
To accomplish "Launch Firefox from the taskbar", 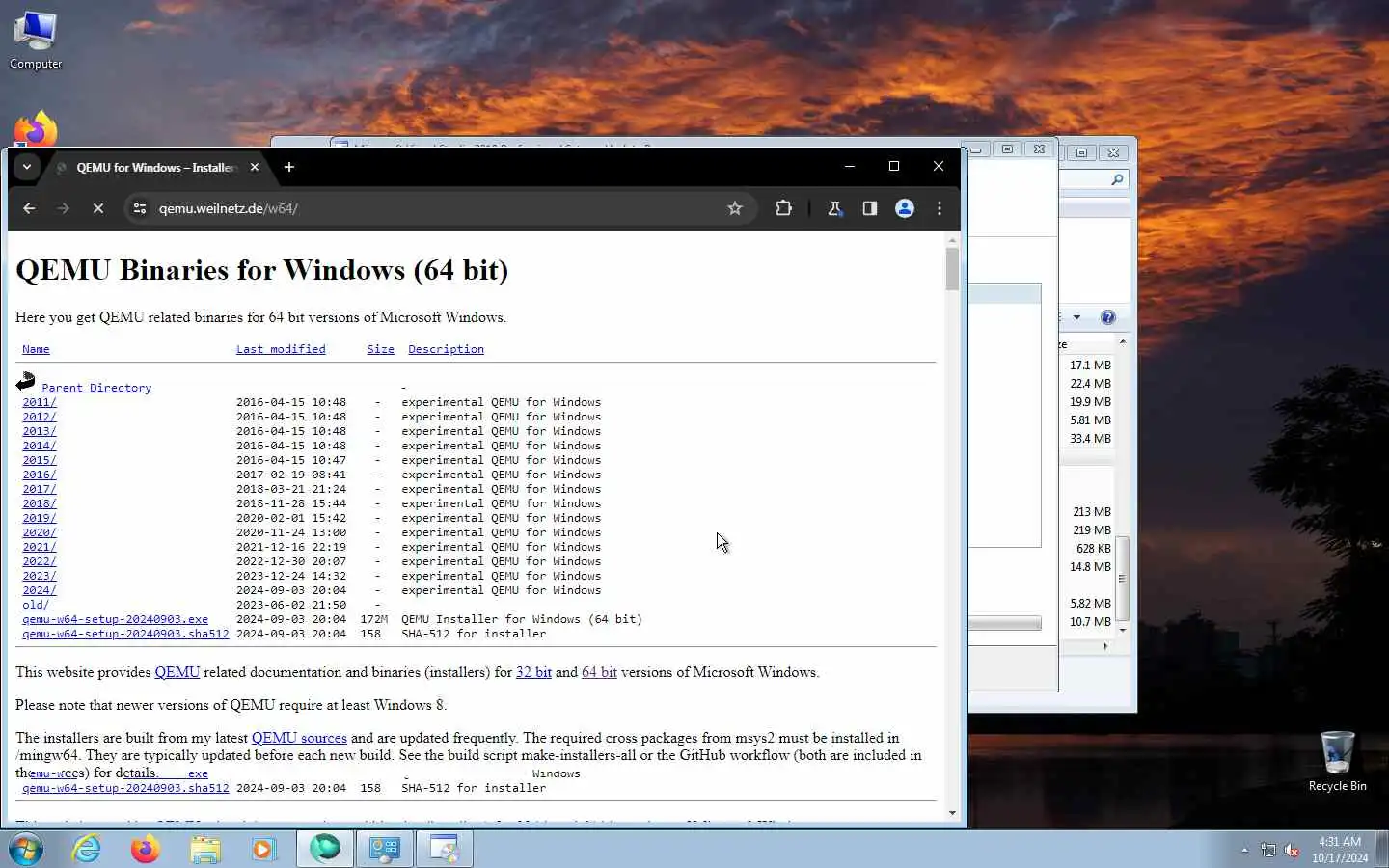I will pyautogui.click(x=146, y=850).
